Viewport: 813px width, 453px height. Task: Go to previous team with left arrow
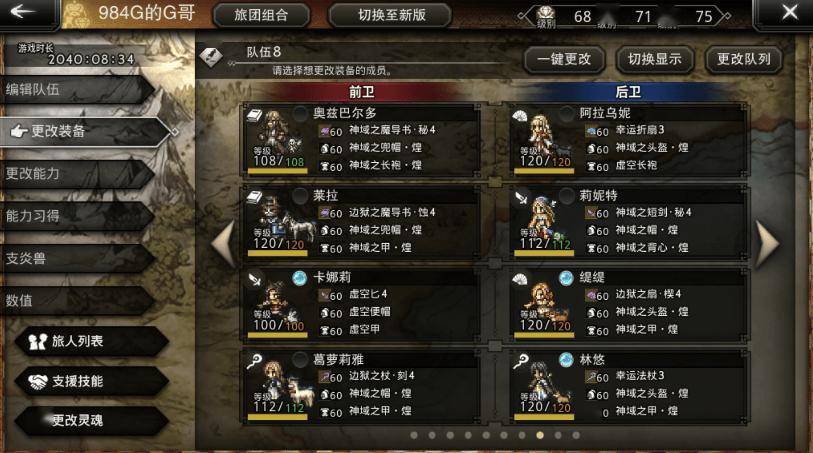pos(224,244)
